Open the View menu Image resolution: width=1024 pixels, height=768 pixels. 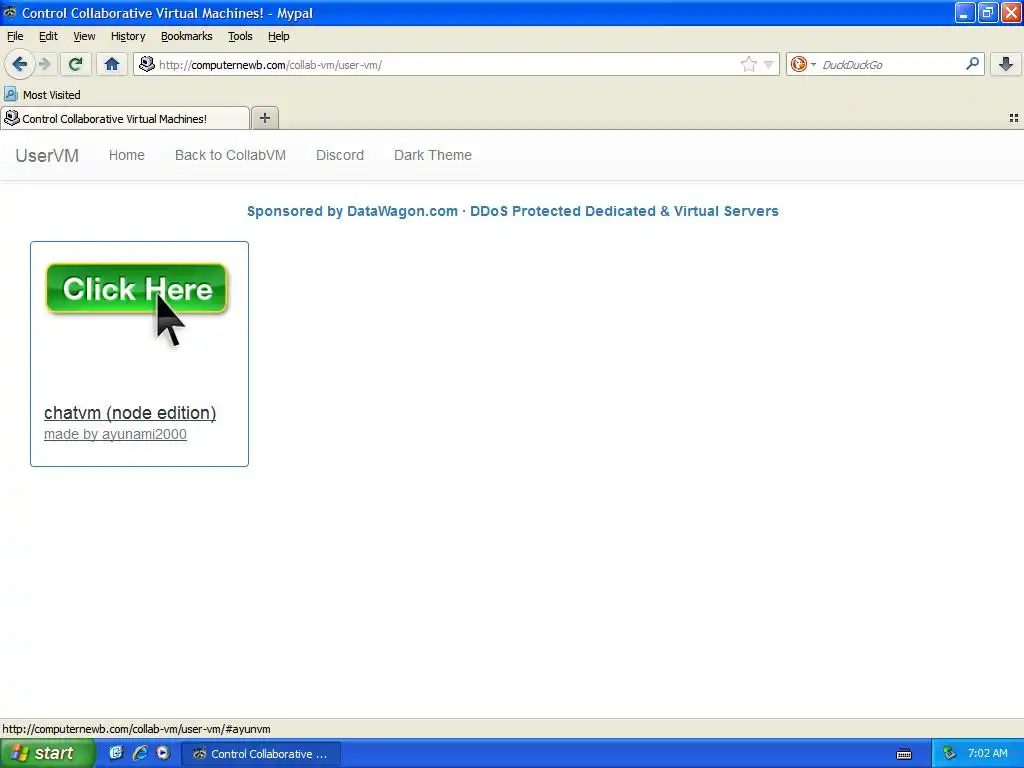coord(84,36)
